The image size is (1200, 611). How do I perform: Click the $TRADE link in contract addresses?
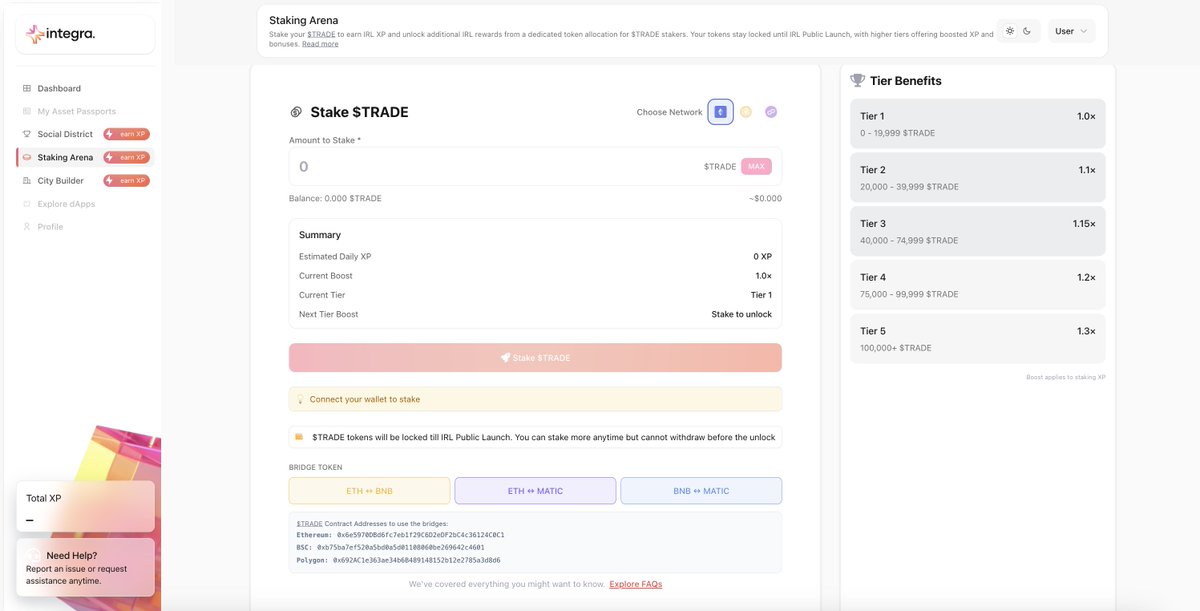[309, 523]
